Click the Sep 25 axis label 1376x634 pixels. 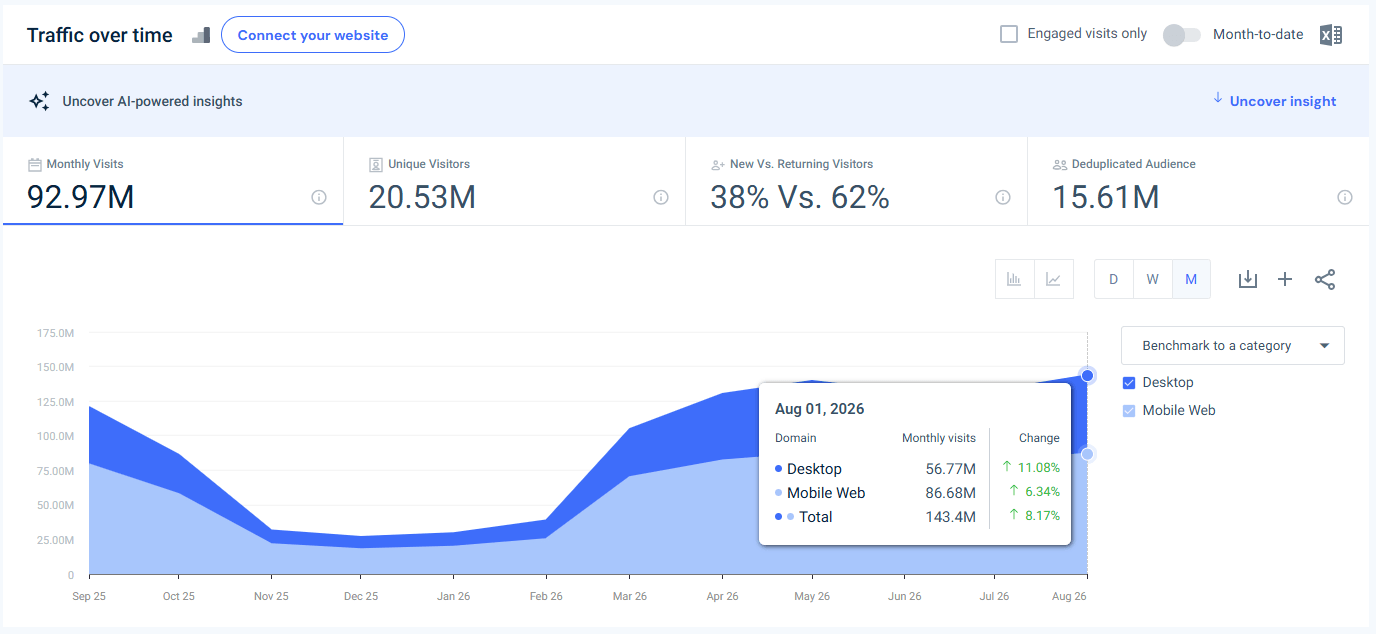(89, 596)
